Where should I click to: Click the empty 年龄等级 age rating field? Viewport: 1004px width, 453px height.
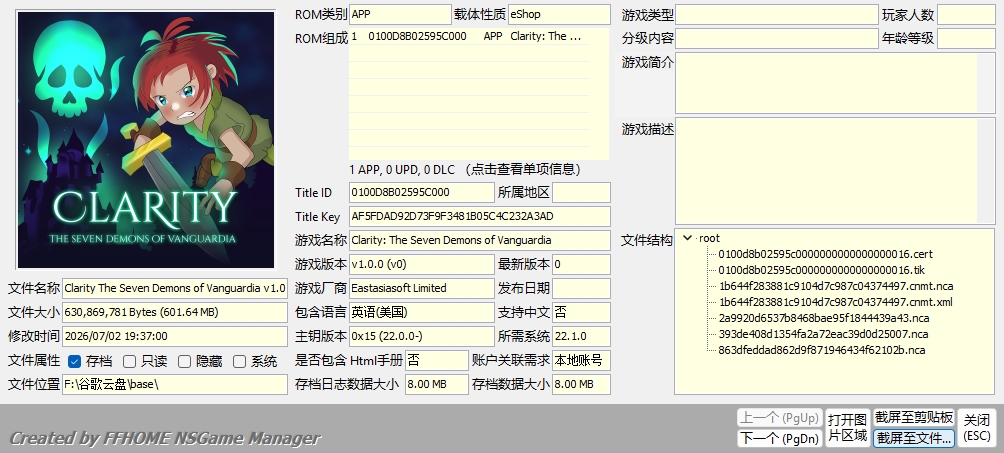[x=966, y=38]
